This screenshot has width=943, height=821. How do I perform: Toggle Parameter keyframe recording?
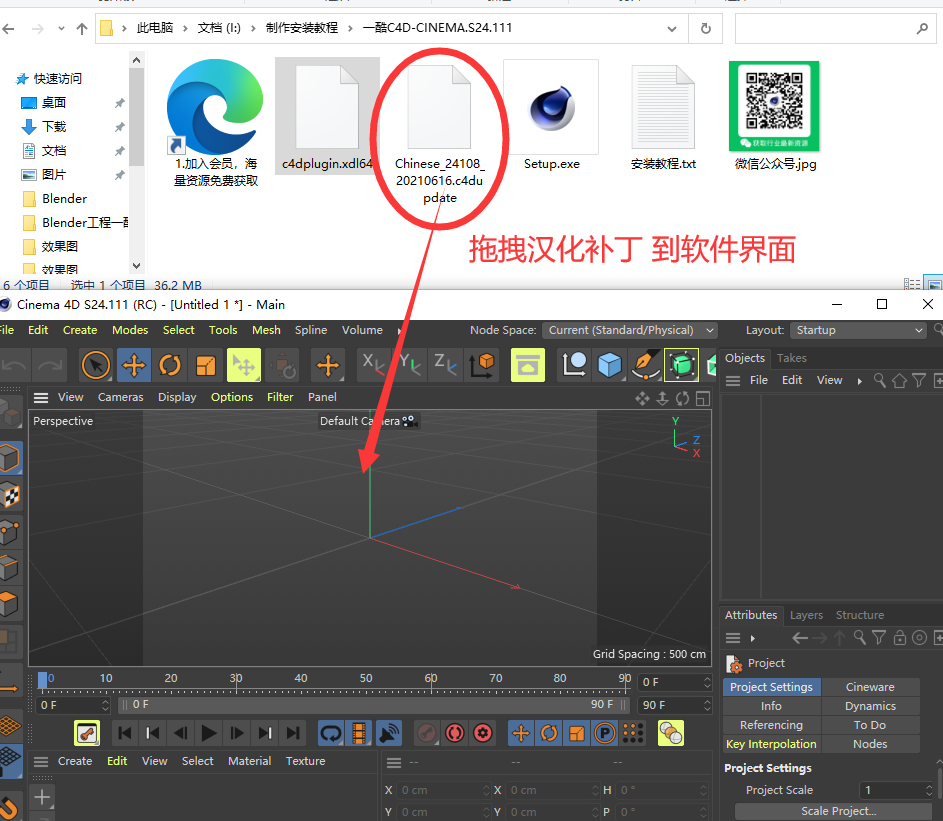point(605,733)
